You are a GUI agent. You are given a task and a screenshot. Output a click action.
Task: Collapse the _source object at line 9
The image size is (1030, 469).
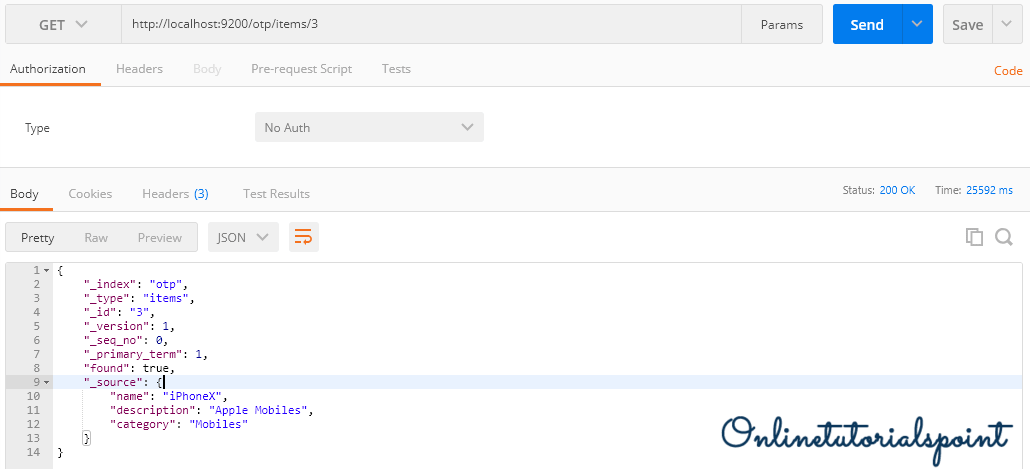point(46,382)
